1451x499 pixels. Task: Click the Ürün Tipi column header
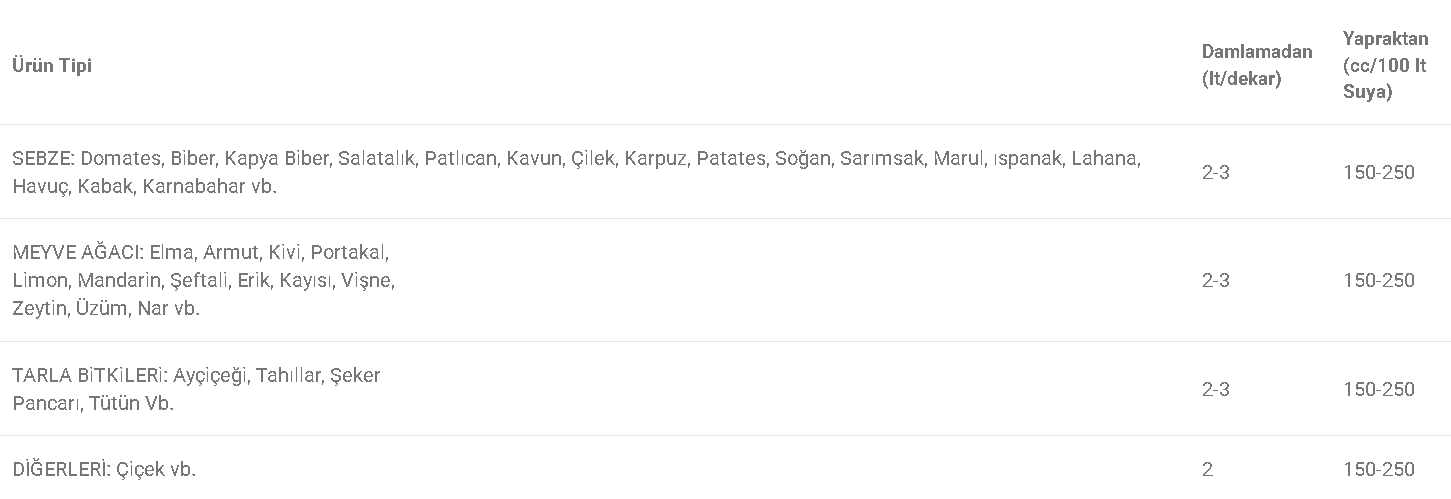[52, 66]
